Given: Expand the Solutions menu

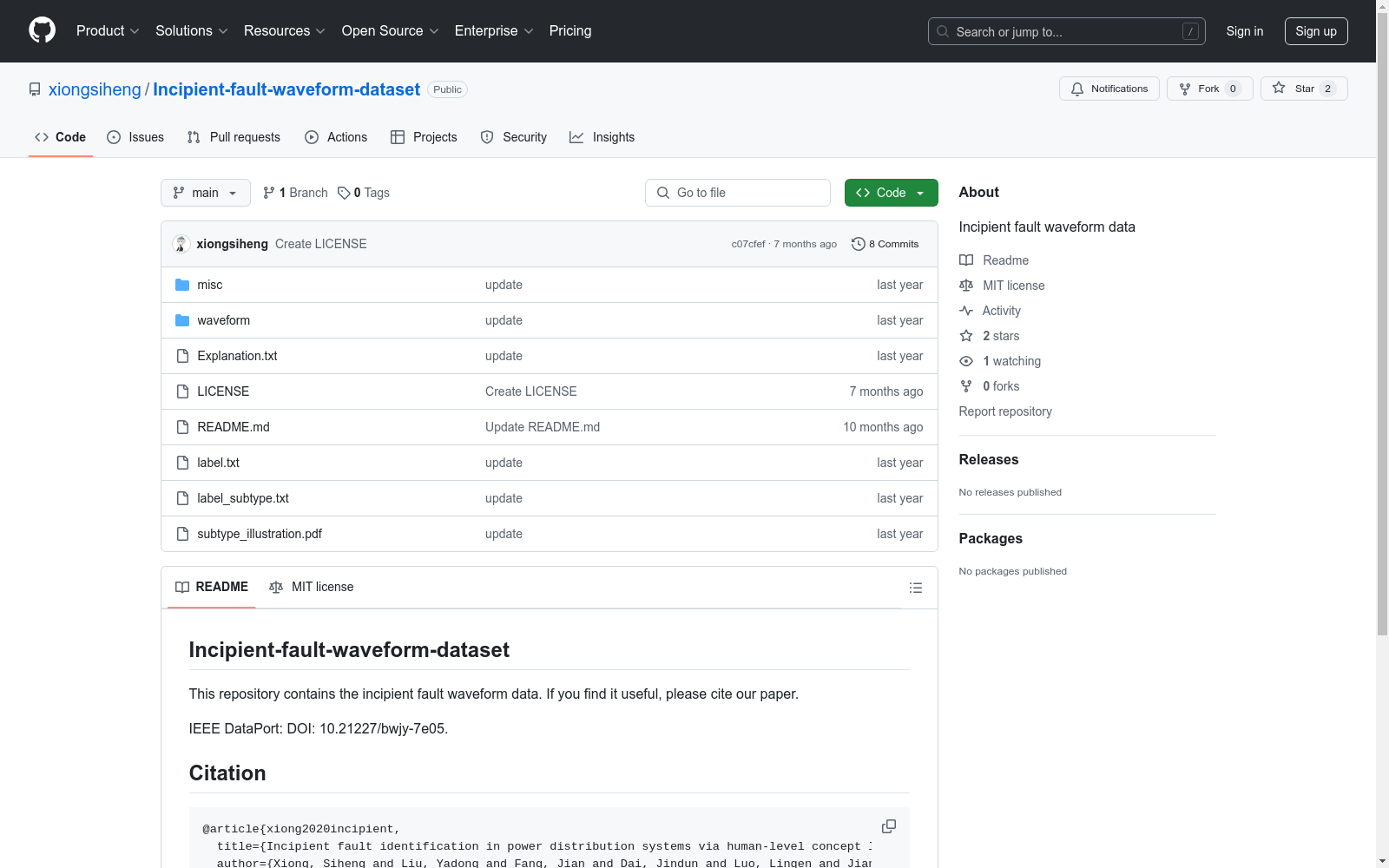Looking at the screenshot, I should [x=192, y=31].
